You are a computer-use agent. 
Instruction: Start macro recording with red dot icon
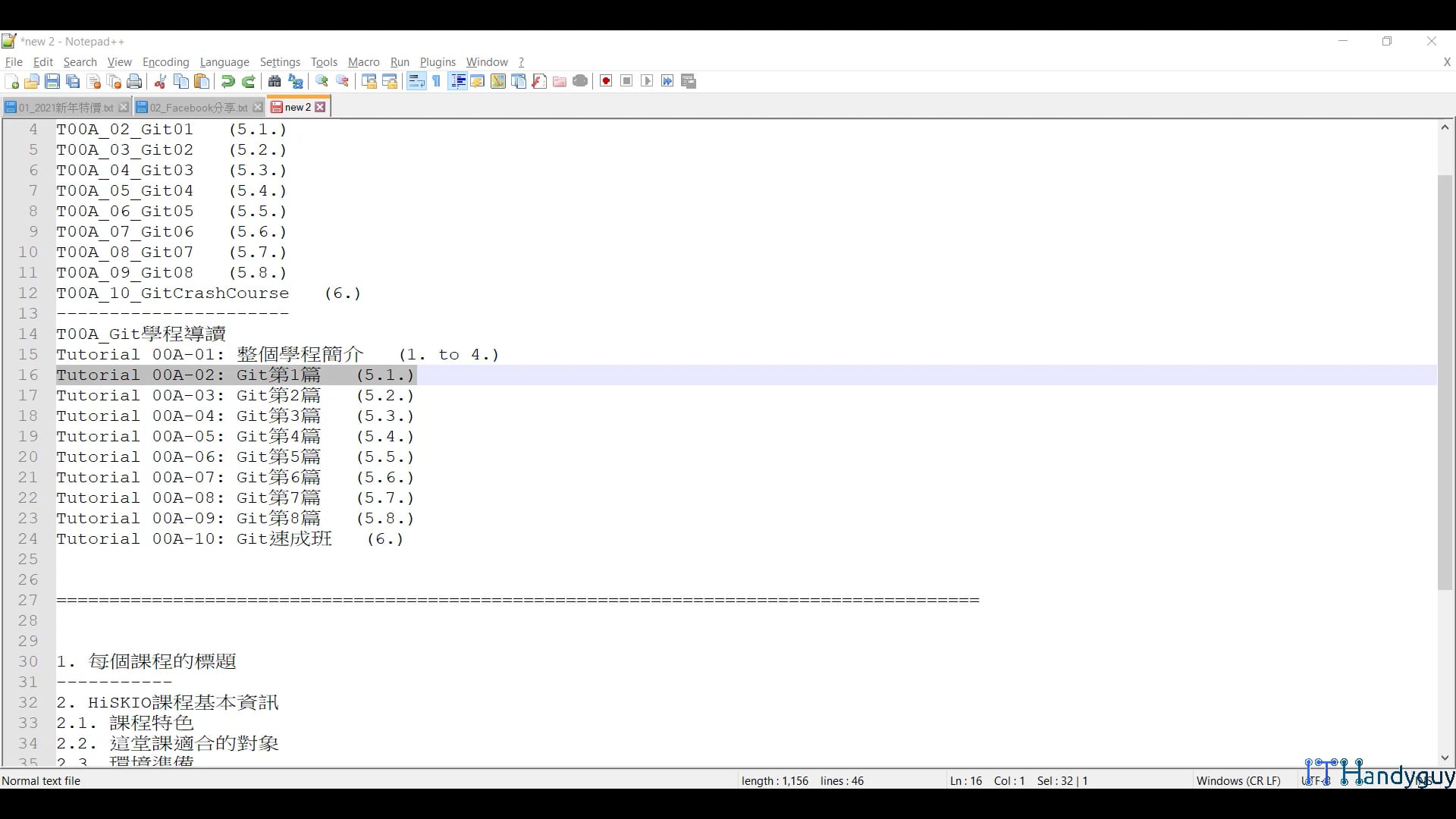(606, 82)
